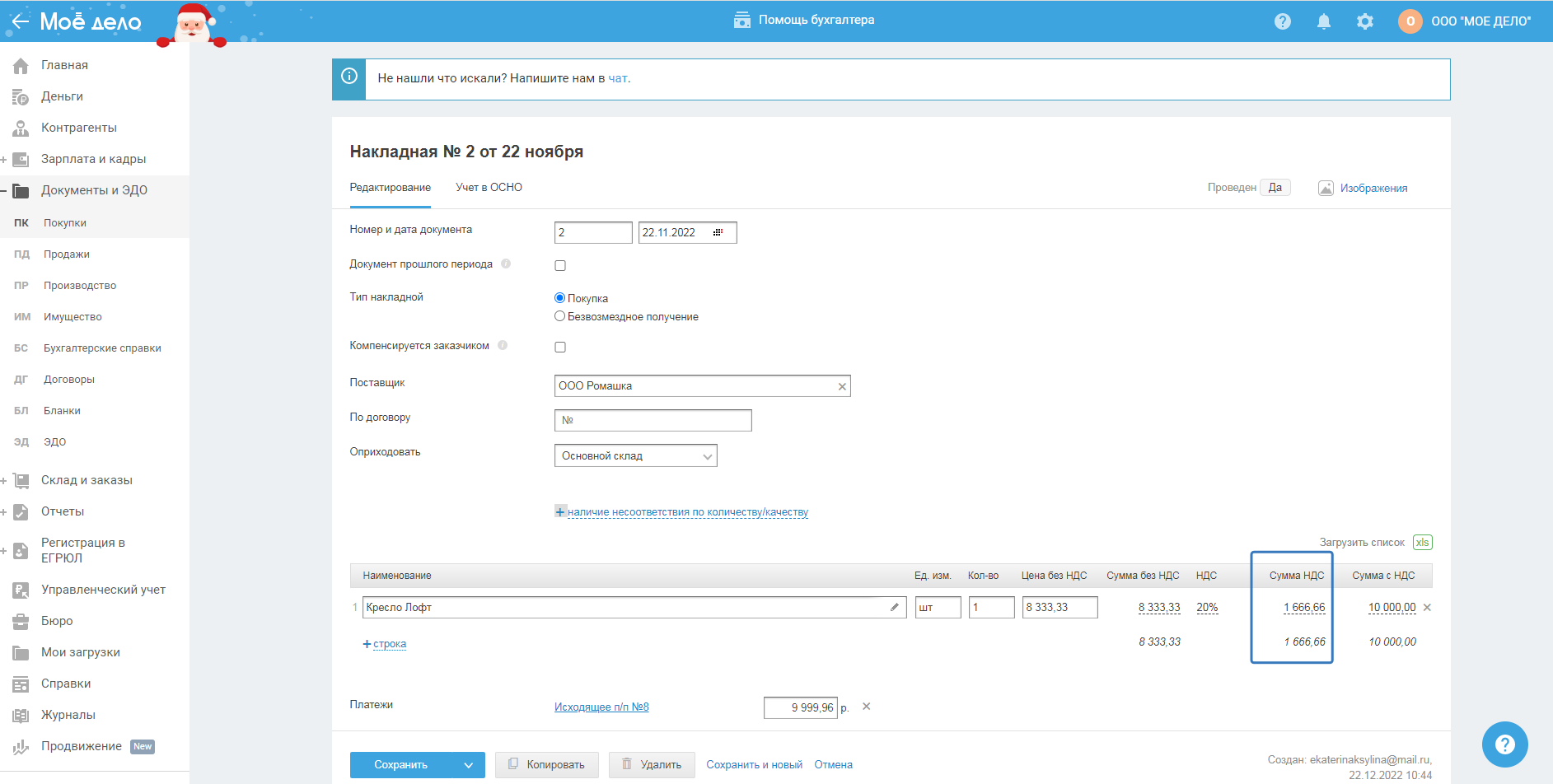Clear the supplier ООО Ромашка field
The height and width of the screenshot is (784, 1553).
(842, 386)
